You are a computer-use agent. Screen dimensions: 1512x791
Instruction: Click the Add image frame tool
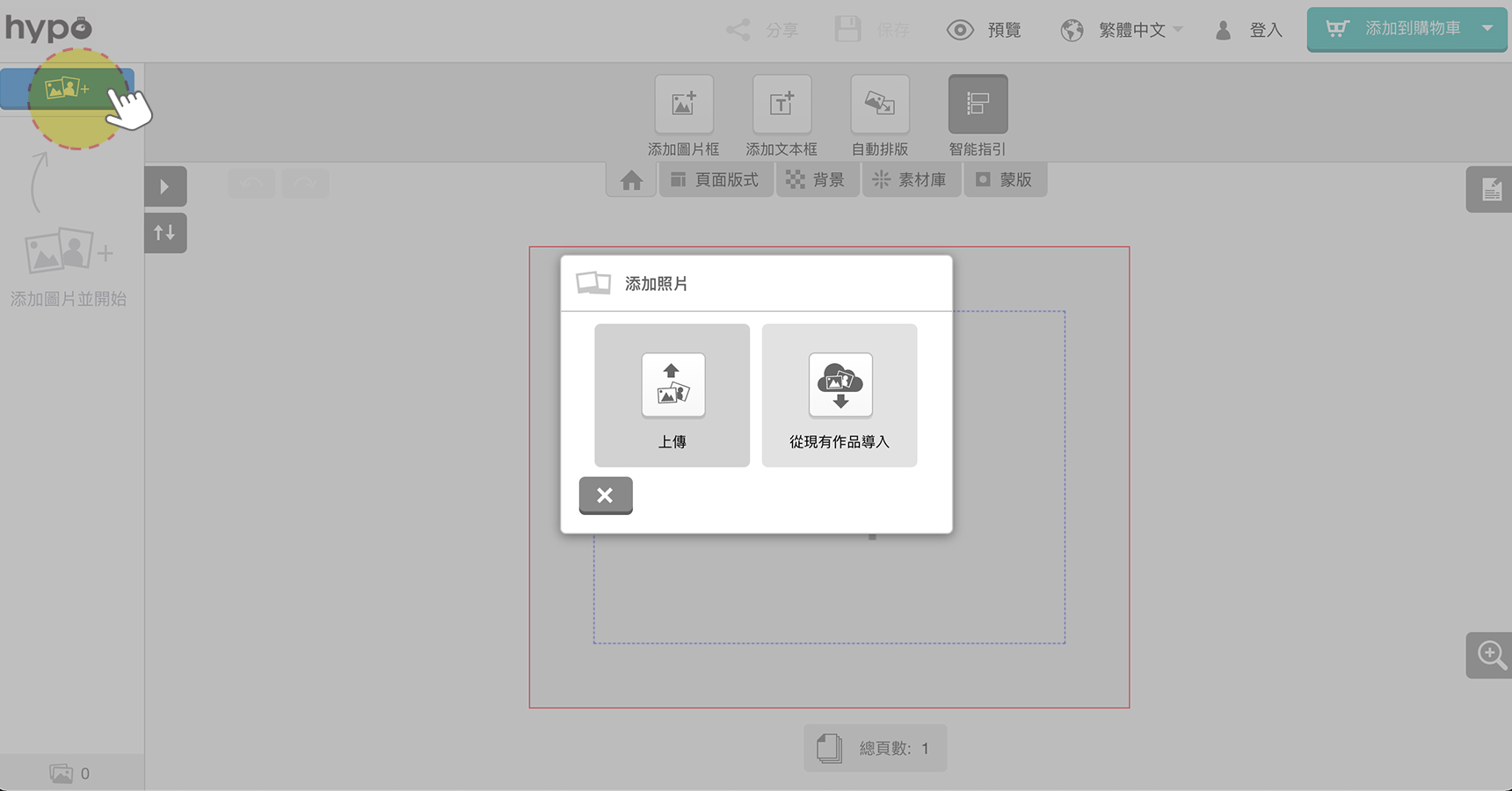683,105
